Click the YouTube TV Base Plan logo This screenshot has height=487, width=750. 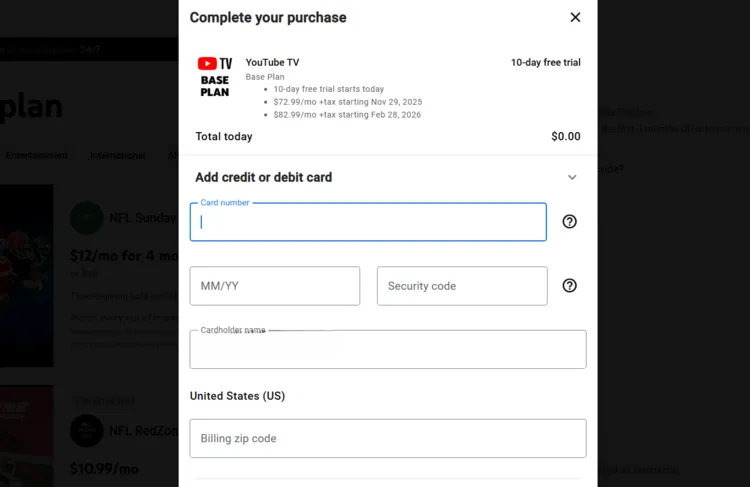coord(215,77)
